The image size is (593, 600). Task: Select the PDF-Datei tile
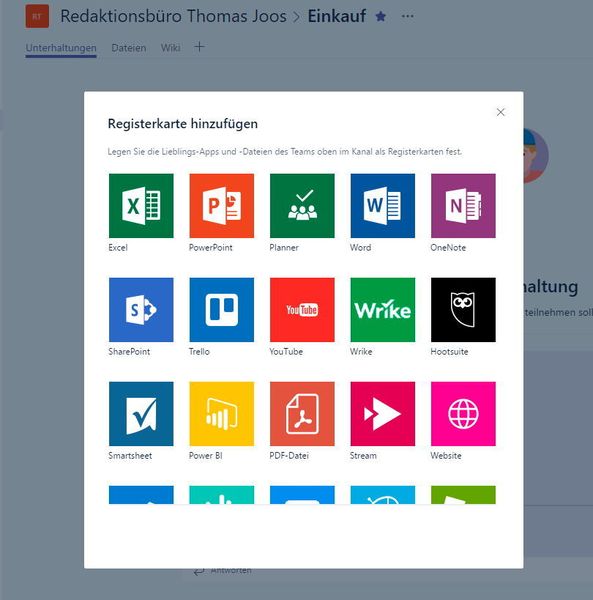click(302, 414)
